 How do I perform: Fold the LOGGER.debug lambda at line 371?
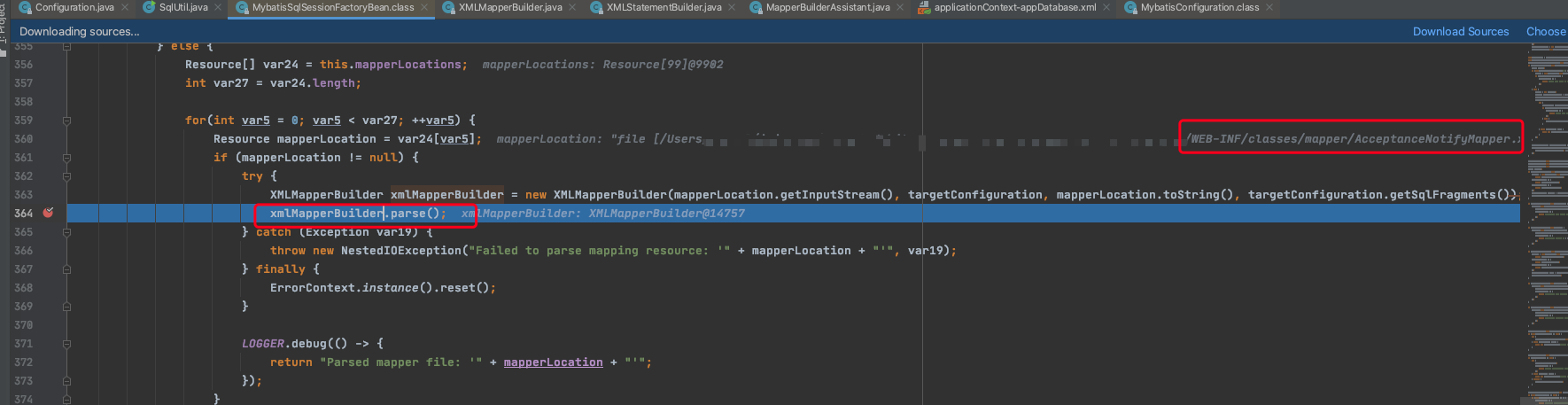pyautogui.click(x=66, y=344)
